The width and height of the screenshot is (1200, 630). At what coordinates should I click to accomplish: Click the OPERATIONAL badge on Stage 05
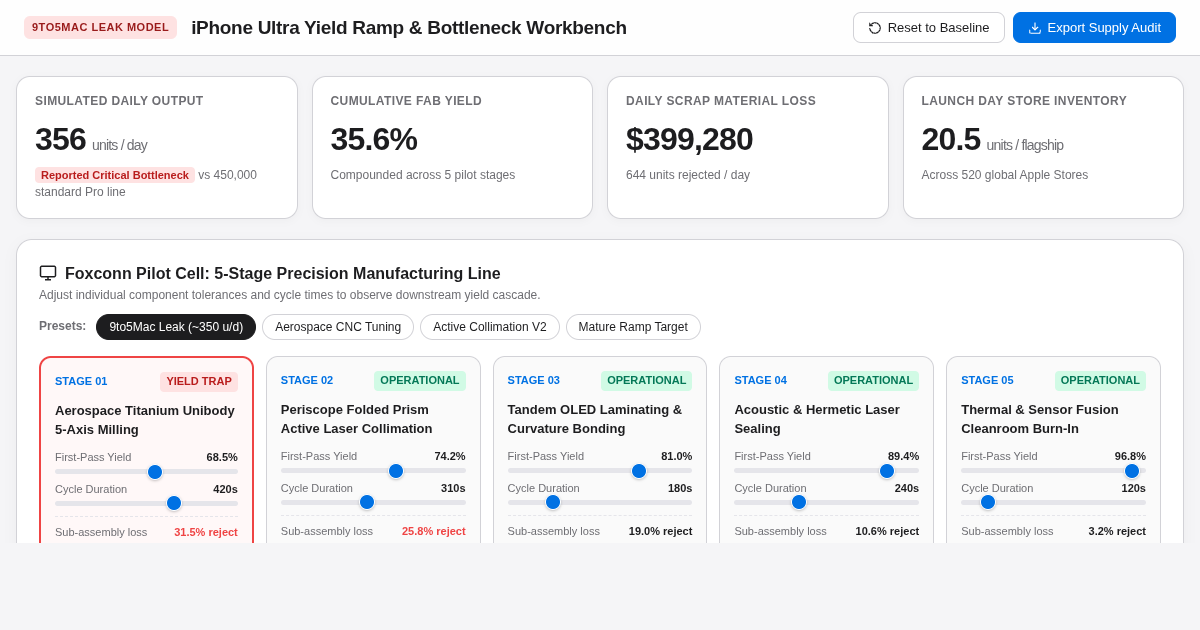pyautogui.click(x=1100, y=381)
